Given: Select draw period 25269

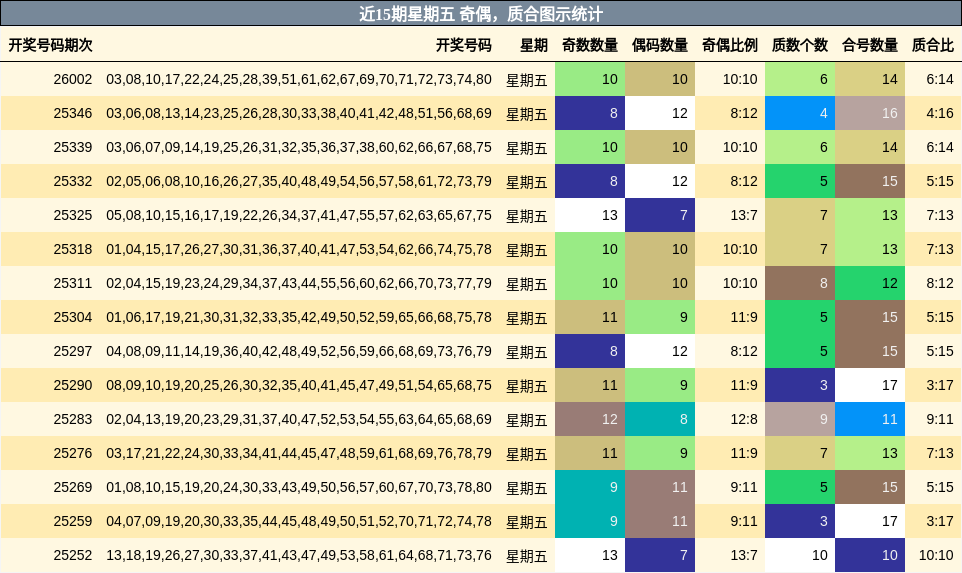Looking at the screenshot, I should [x=72, y=487].
